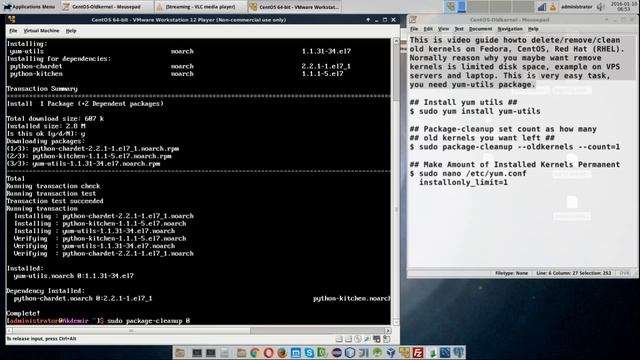This screenshot has width=640, height=360.
Task: Click '## Make Amount of Installed Kernels Permanent' line
Action: pyautogui.click(x=515, y=164)
